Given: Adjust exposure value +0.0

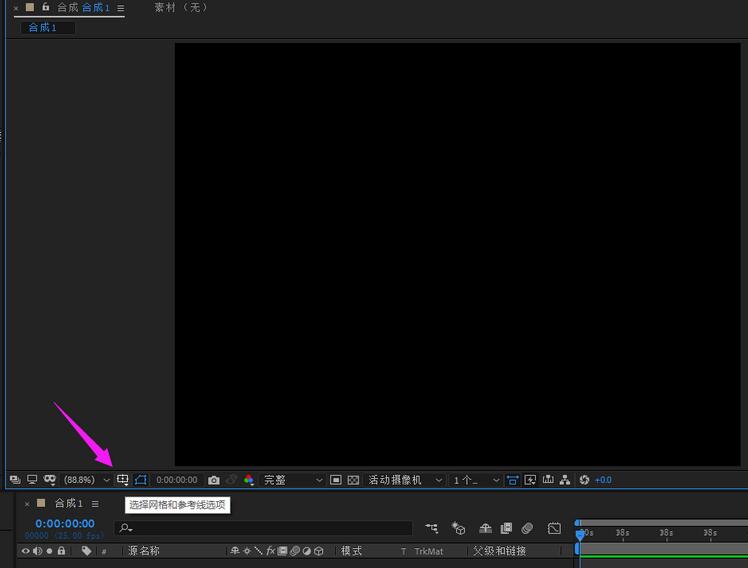Looking at the screenshot, I should 603,480.
